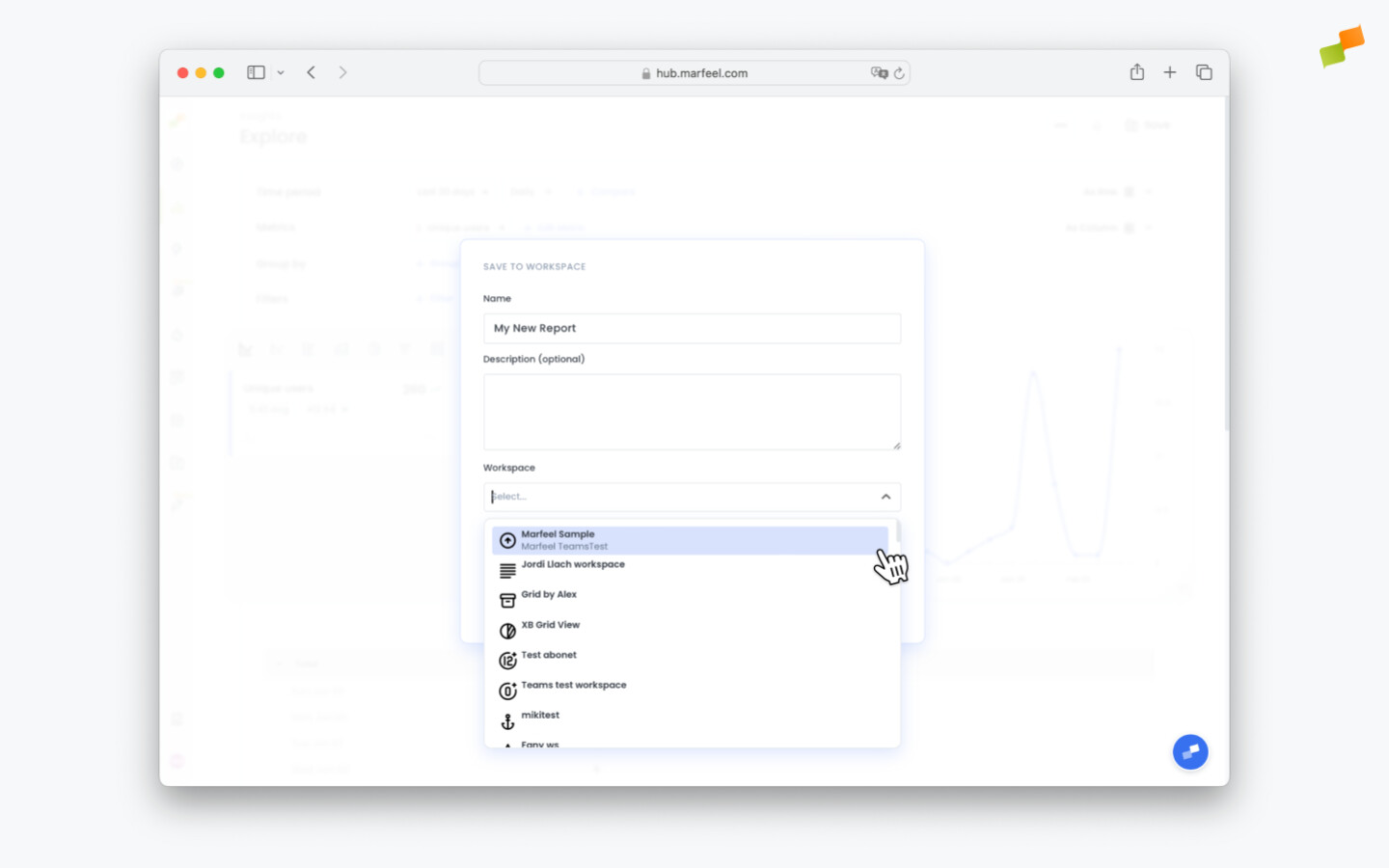Viewport: 1389px width, 868px height.
Task: Reload the page using refresh icon
Action: [899, 73]
